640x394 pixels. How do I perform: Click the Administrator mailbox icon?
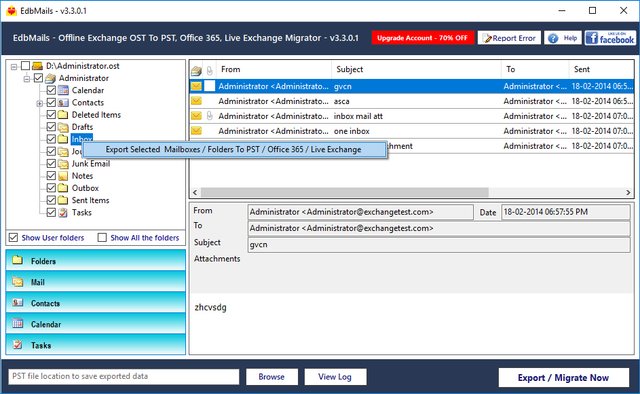50,78
